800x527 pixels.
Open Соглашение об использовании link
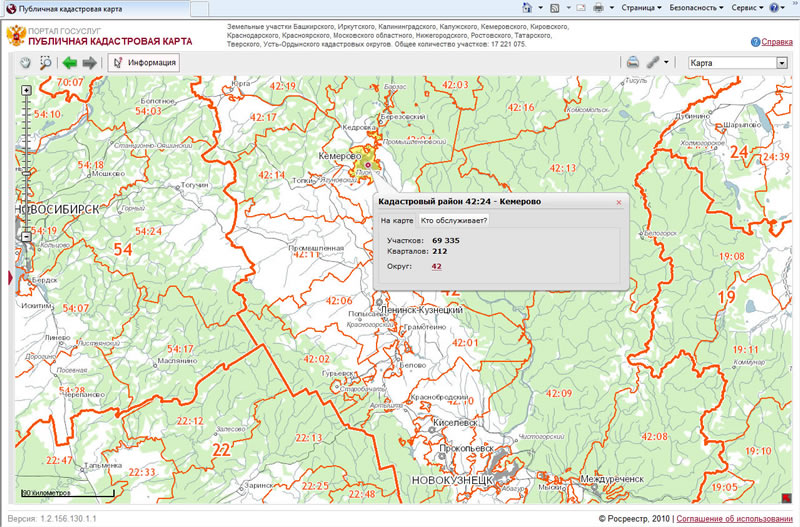pos(735,518)
